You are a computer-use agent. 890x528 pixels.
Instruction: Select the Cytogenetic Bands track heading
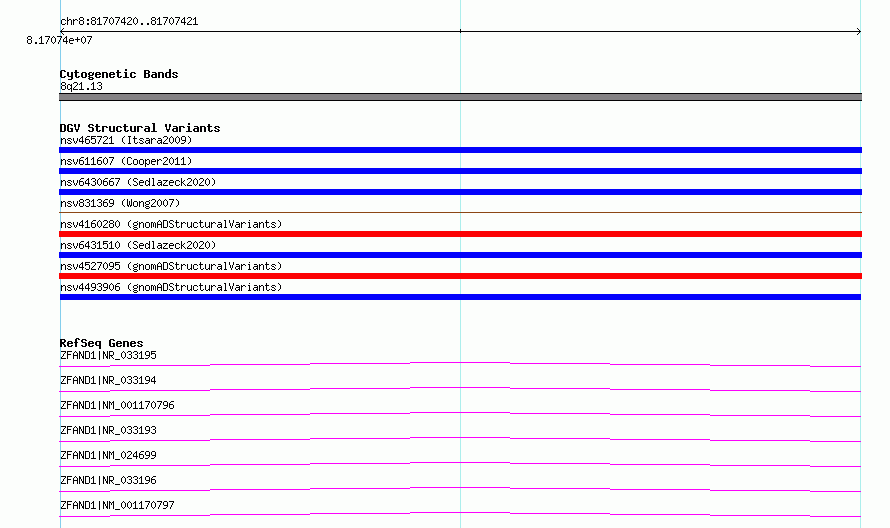pyautogui.click(x=119, y=74)
